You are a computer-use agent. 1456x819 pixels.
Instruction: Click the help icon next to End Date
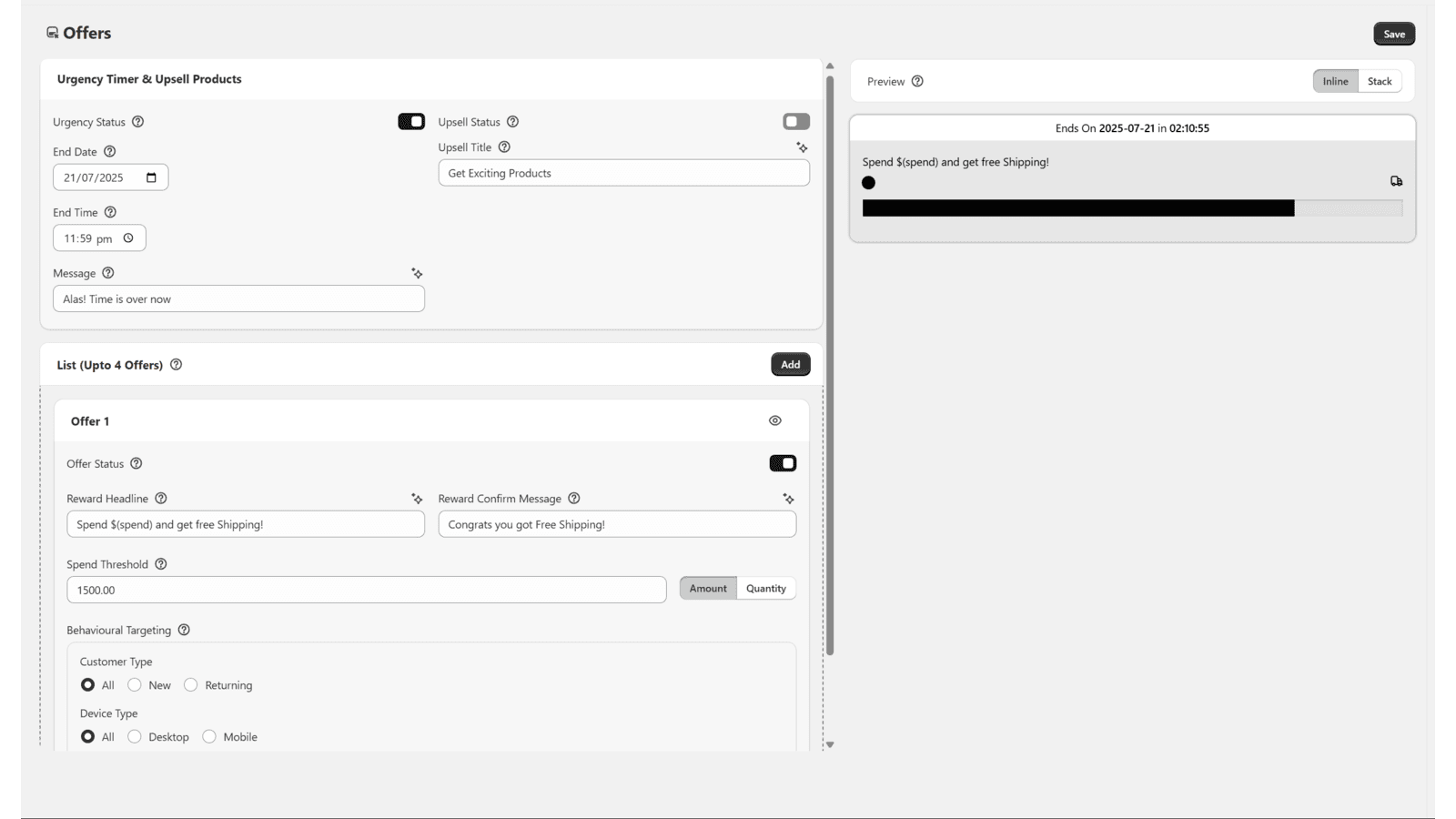click(x=109, y=152)
